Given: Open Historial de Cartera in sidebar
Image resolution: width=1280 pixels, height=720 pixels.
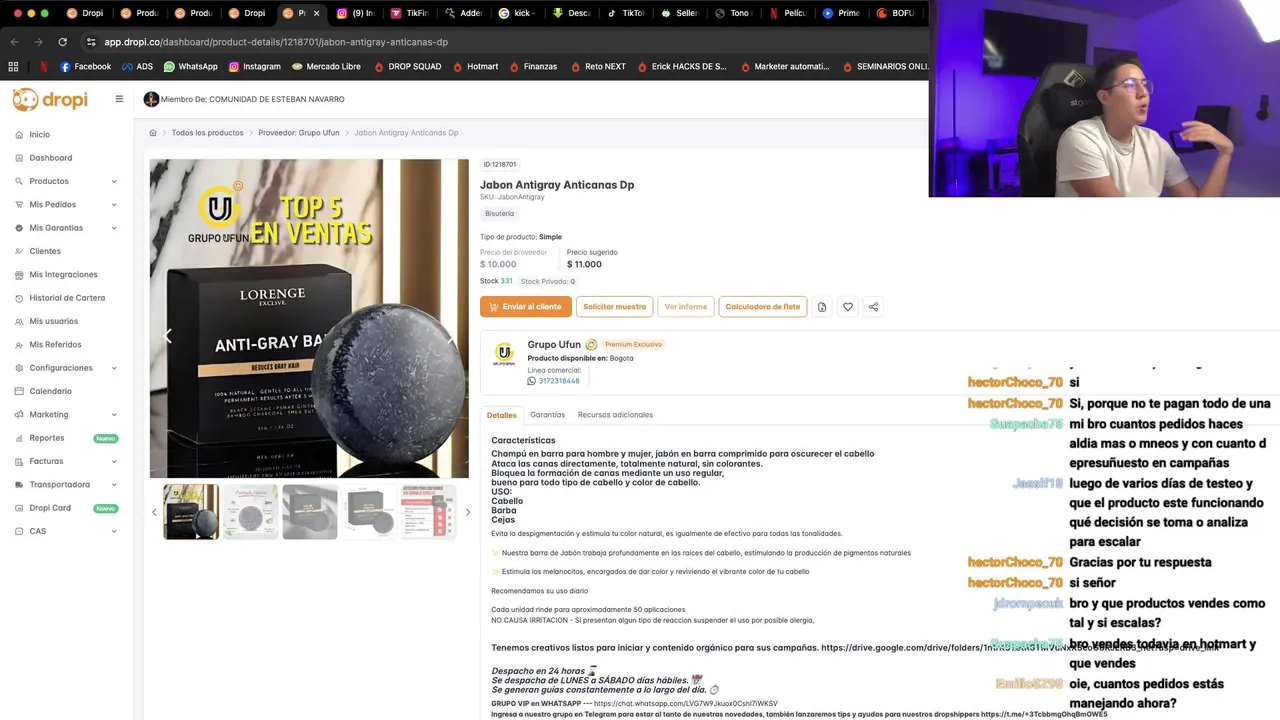Looking at the screenshot, I should (x=67, y=298).
